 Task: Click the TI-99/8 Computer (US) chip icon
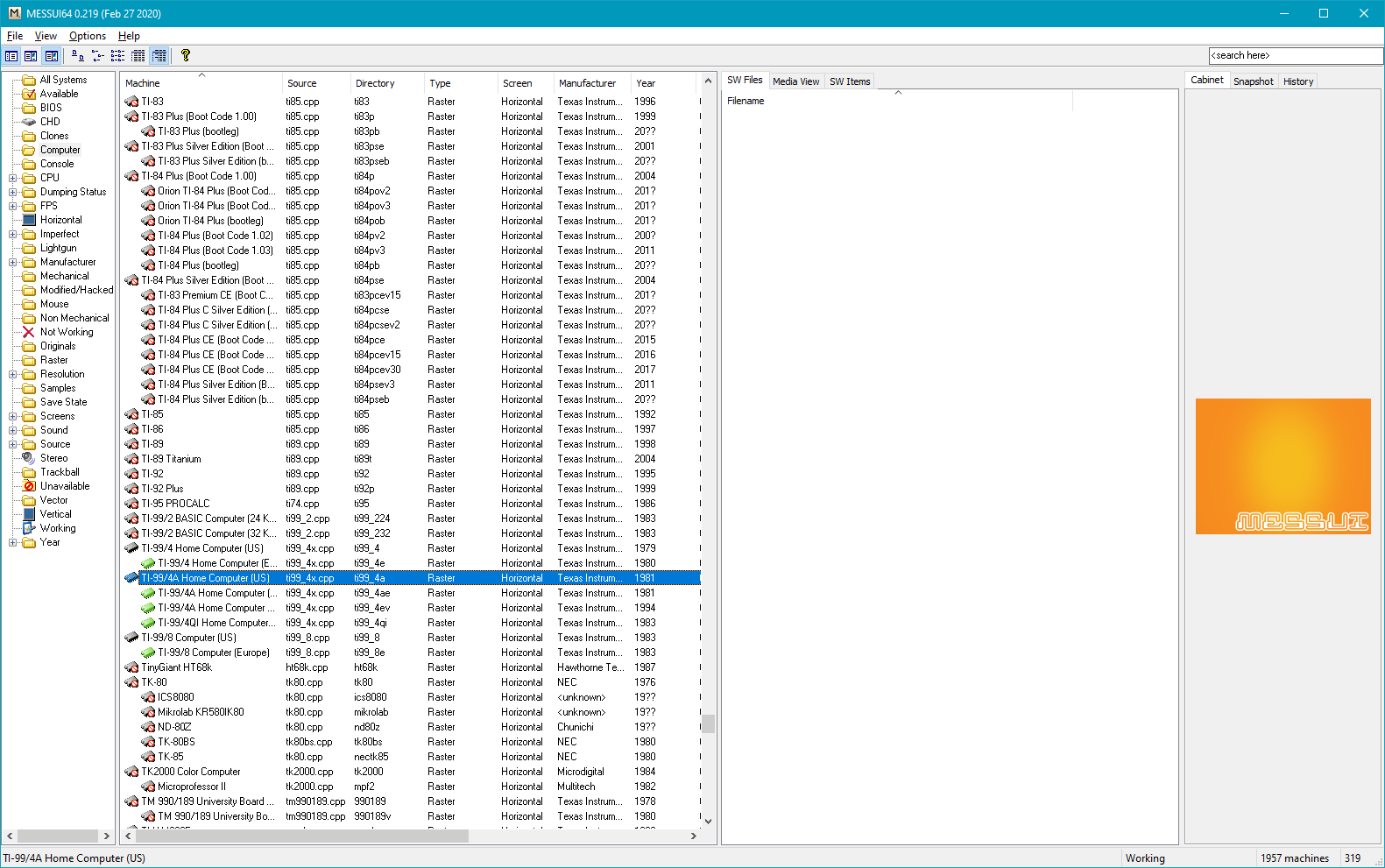tap(131, 638)
